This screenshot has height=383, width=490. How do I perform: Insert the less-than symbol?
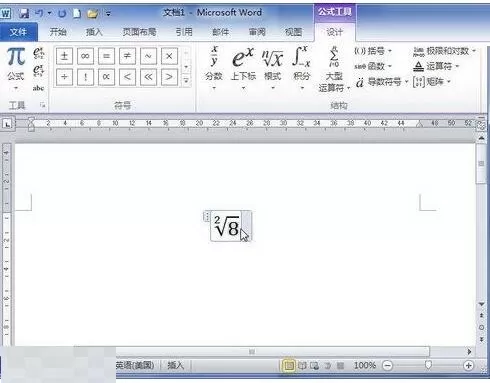[x=127, y=77]
